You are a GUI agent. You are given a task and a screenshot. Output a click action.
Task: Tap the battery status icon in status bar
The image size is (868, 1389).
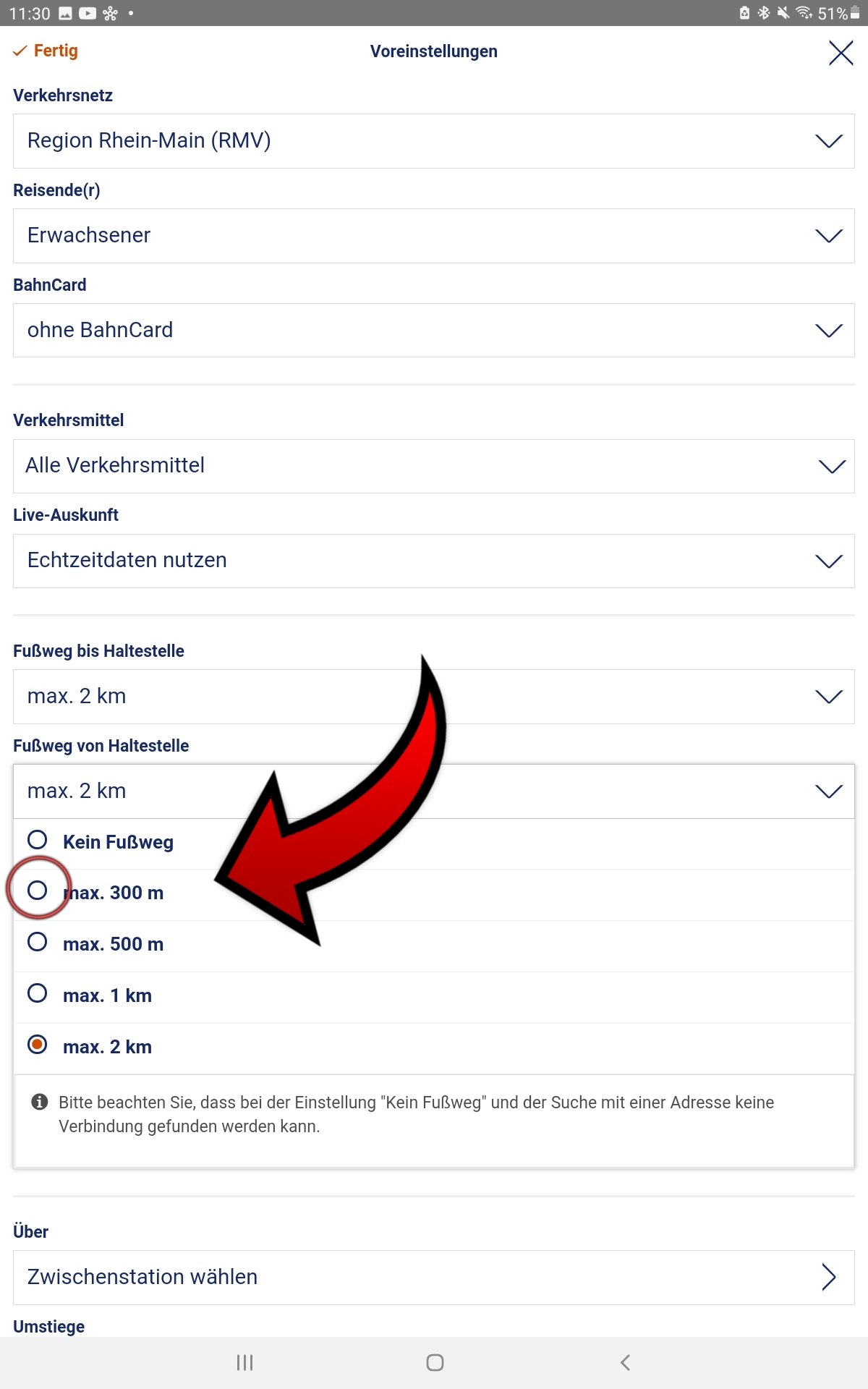pyautogui.click(x=855, y=13)
